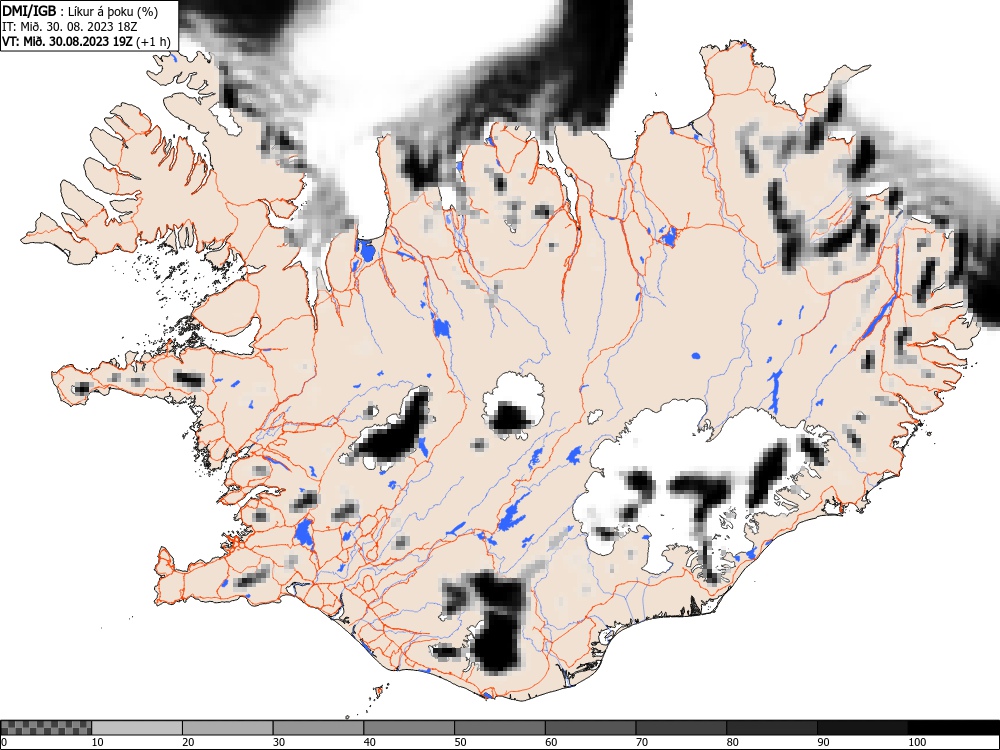The image size is (1000, 750).
Task: Click the 'DMI/IGB : Líkur á þoku (%)' title
Action: pyautogui.click(x=80, y=11)
